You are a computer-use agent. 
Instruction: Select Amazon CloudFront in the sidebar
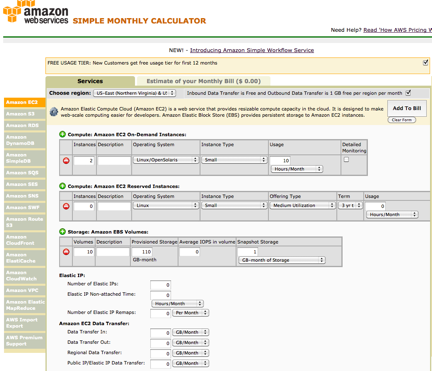[x=25, y=240]
